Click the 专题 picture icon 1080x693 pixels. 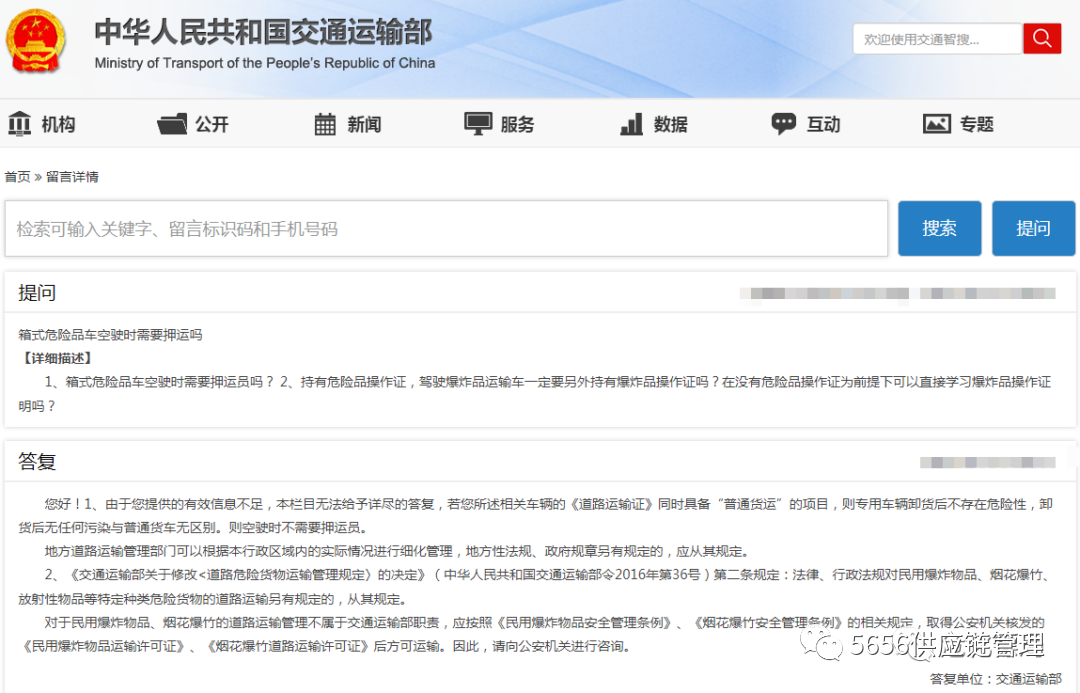click(937, 124)
